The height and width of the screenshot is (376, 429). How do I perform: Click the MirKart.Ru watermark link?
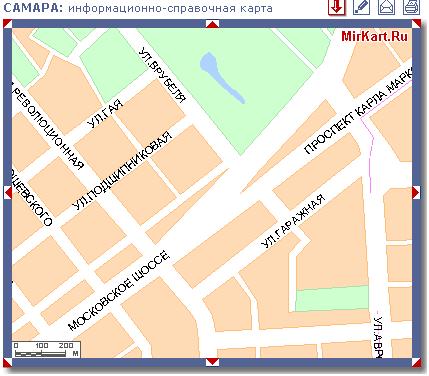tap(374, 36)
